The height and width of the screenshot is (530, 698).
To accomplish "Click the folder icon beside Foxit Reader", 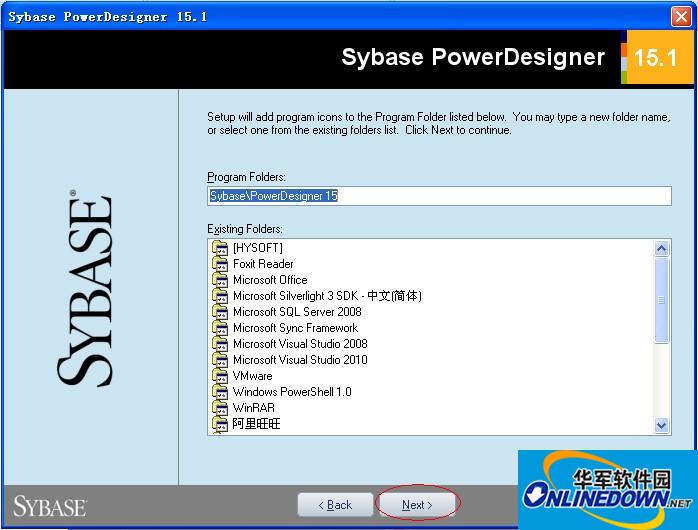I will click(220, 264).
